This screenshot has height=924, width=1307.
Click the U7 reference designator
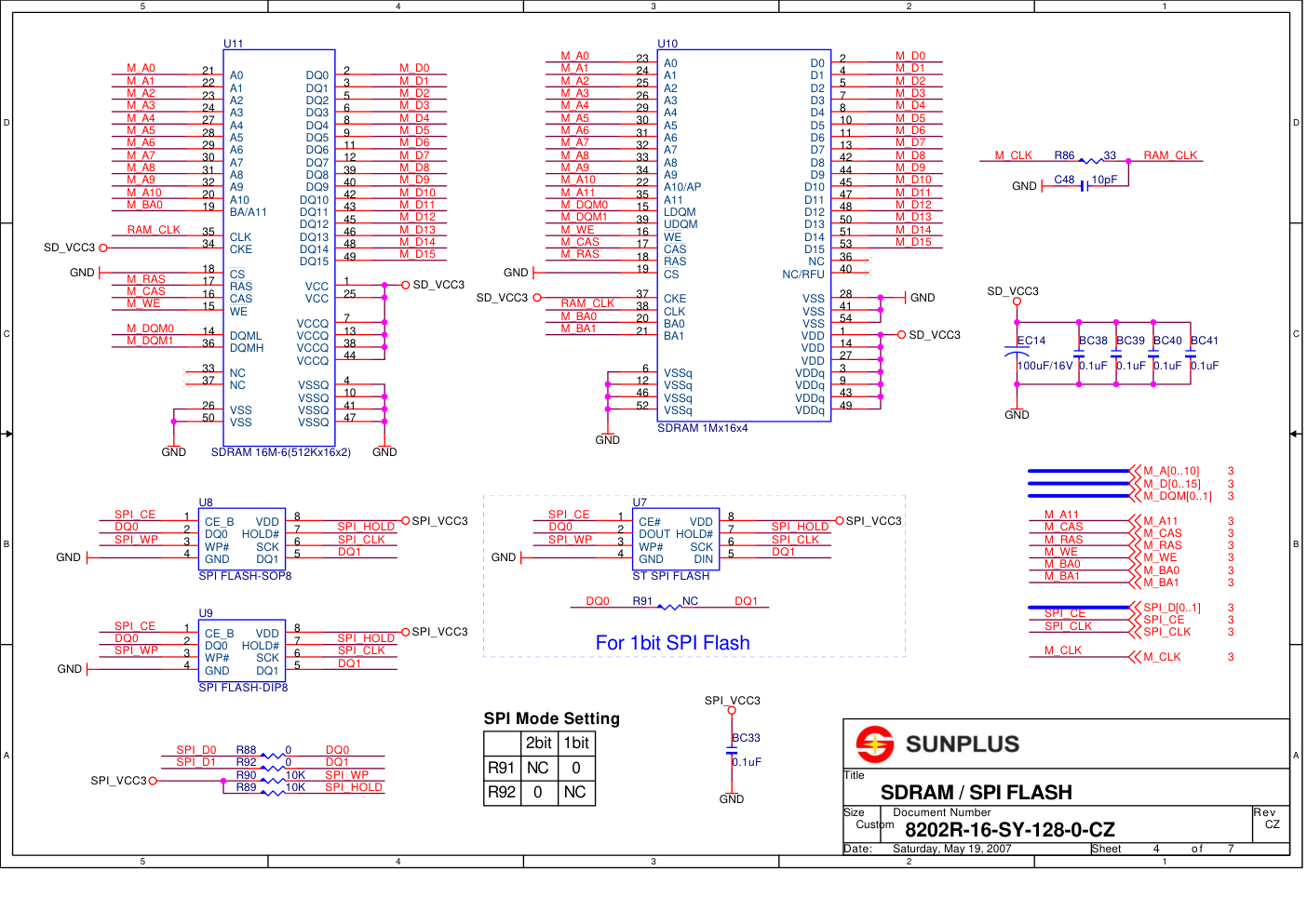[640, 502]
